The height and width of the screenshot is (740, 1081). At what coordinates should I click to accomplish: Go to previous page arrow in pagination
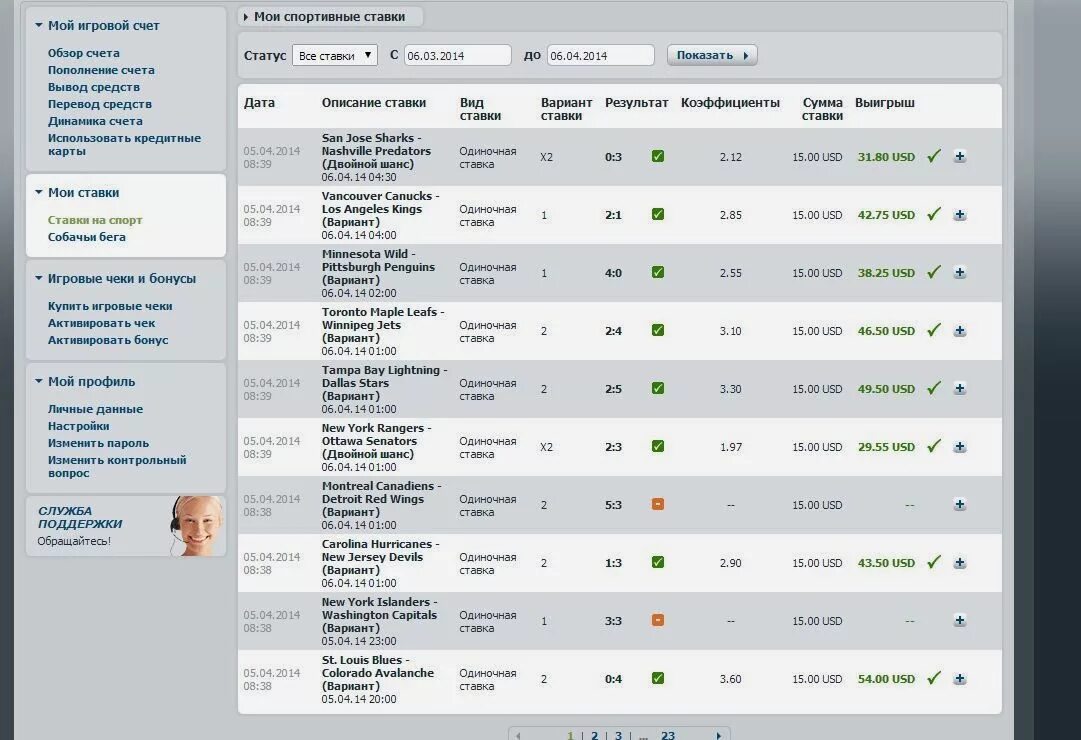[x=518, y=735]
